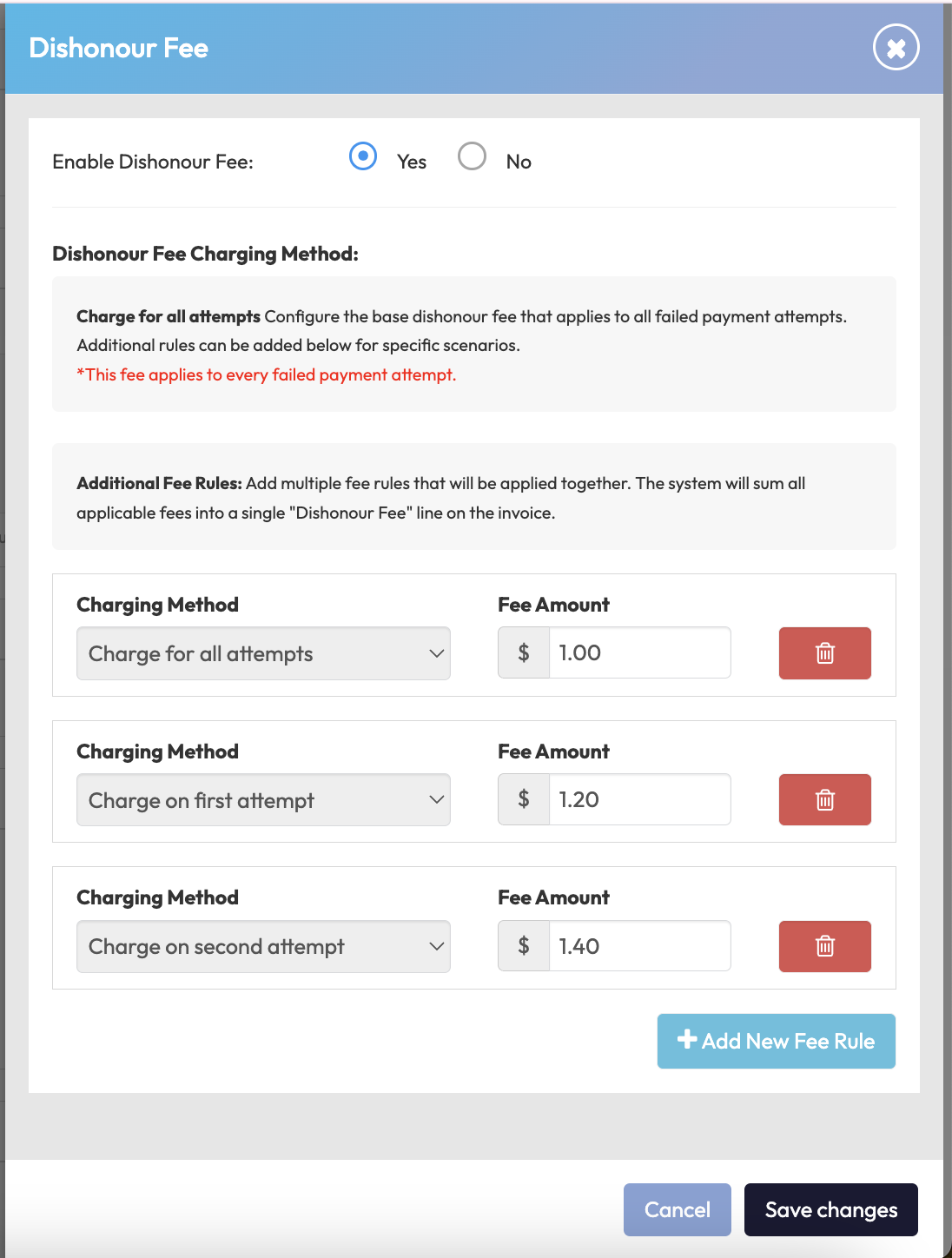Edit the 1.00 fee amount field
The width and height of the screenshot is (952, 1258).
639,653
